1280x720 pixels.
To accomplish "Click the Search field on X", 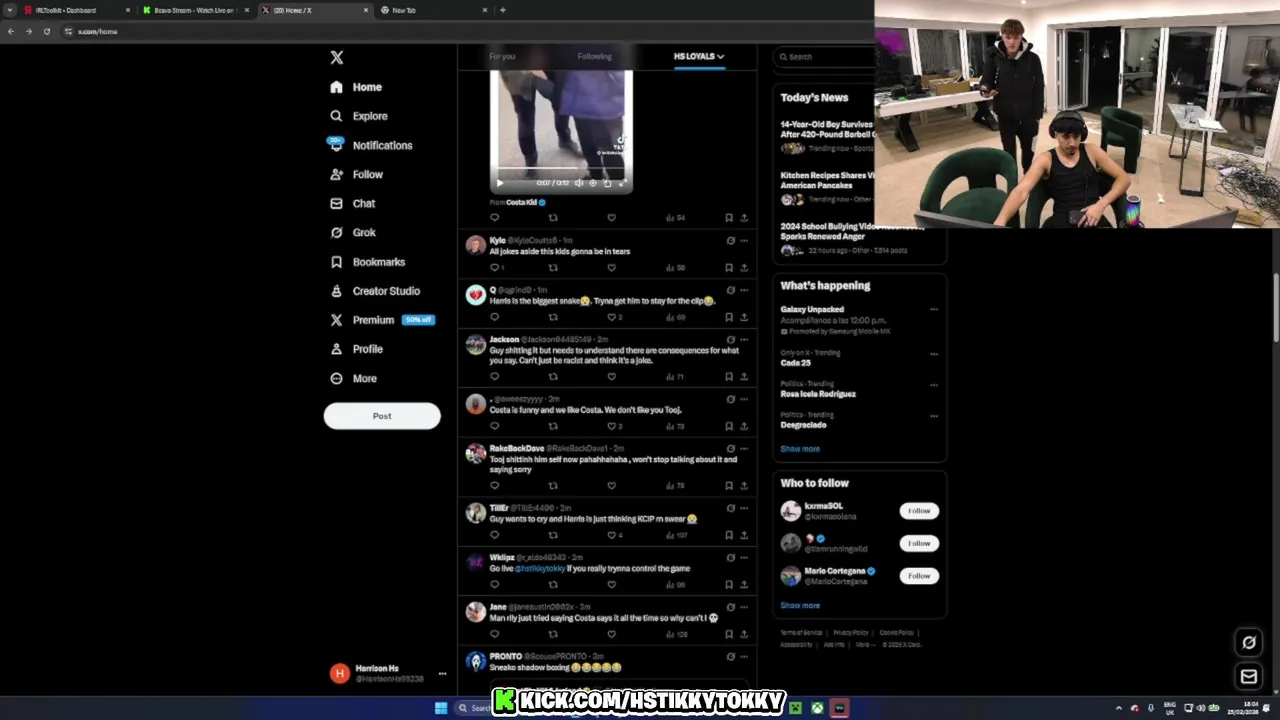I will tap(825, 57).
